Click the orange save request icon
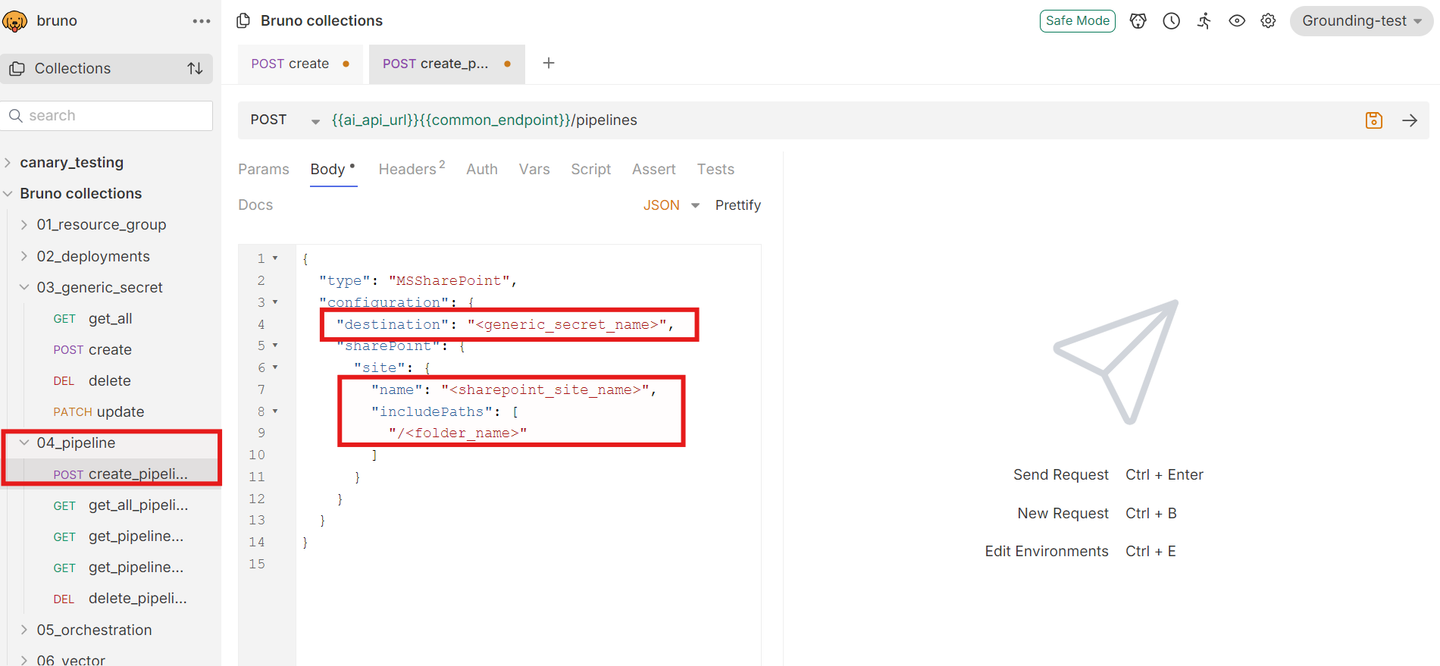Image resolution: width=1440 pixels, height=666 pixels. click(x=1374, y=120)
